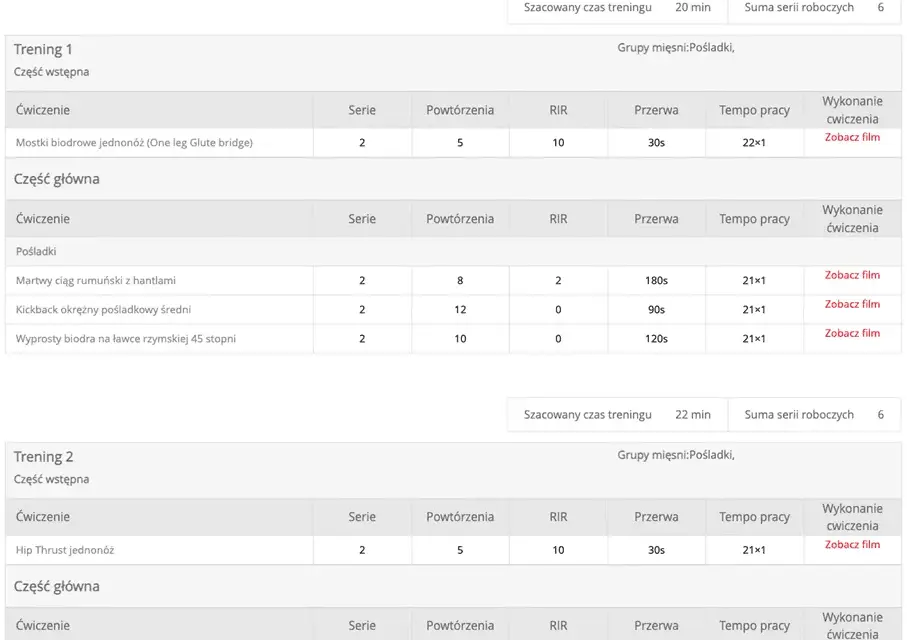Open Zobacz film for Kickback okrężny pośladkowy
Screen dimensions: 907x640
(x=852, y=304)
